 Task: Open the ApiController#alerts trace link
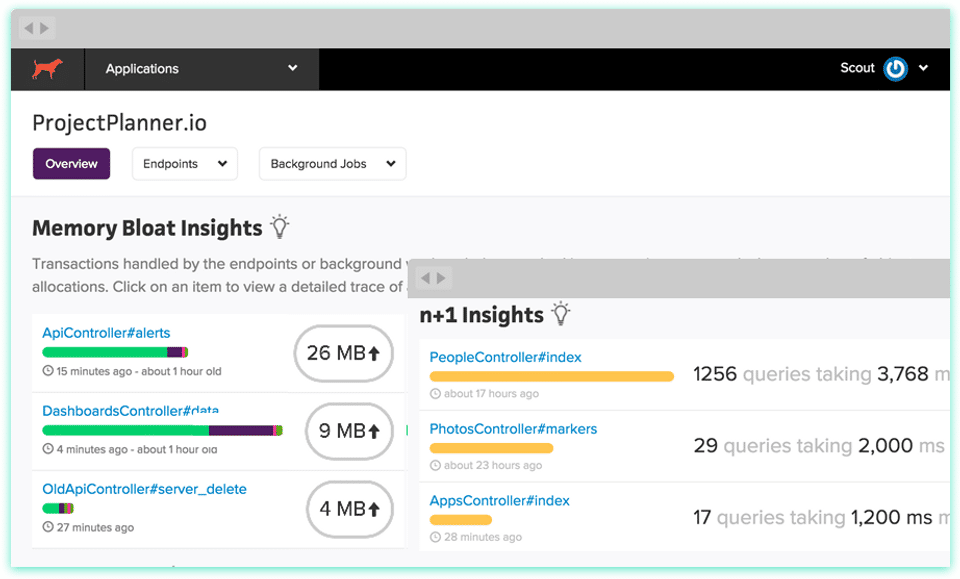tap(106, 333)
